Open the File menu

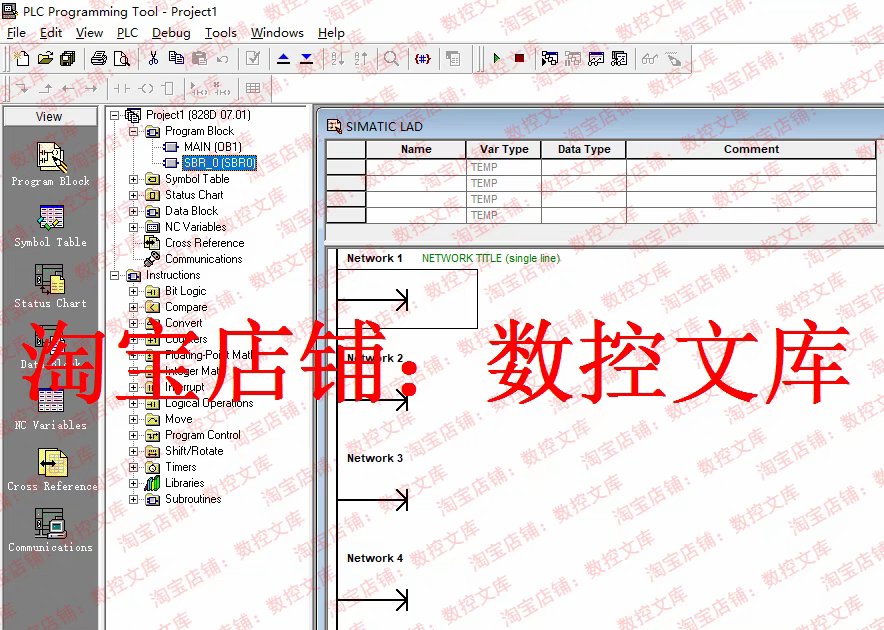click(16, 33)
